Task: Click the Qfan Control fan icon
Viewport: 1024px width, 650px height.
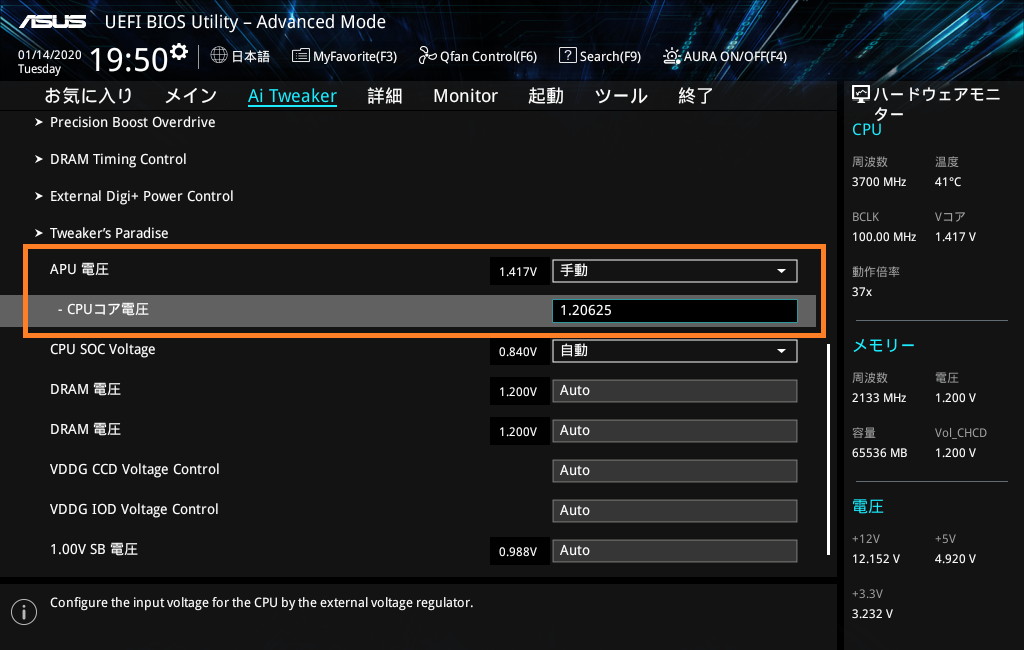Action: 427,56
